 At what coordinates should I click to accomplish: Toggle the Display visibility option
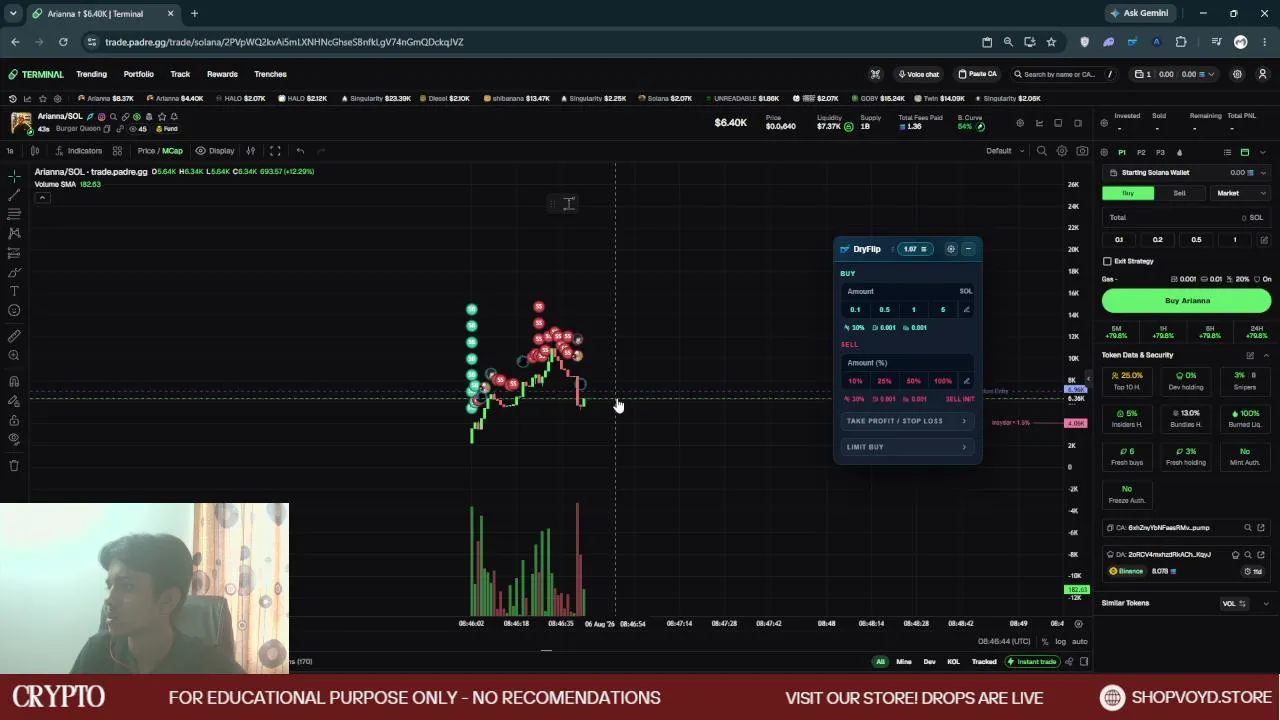215,151
